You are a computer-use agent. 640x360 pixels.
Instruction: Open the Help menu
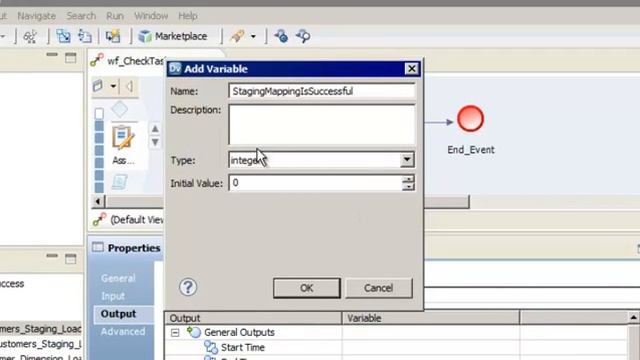[x=188, y=16]
